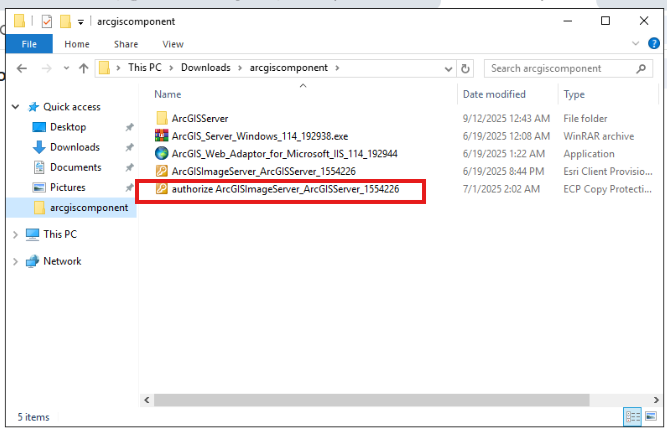Unpin Documents using its pin icon
Screen dimensions: 667x430
[x=129, y=167]
